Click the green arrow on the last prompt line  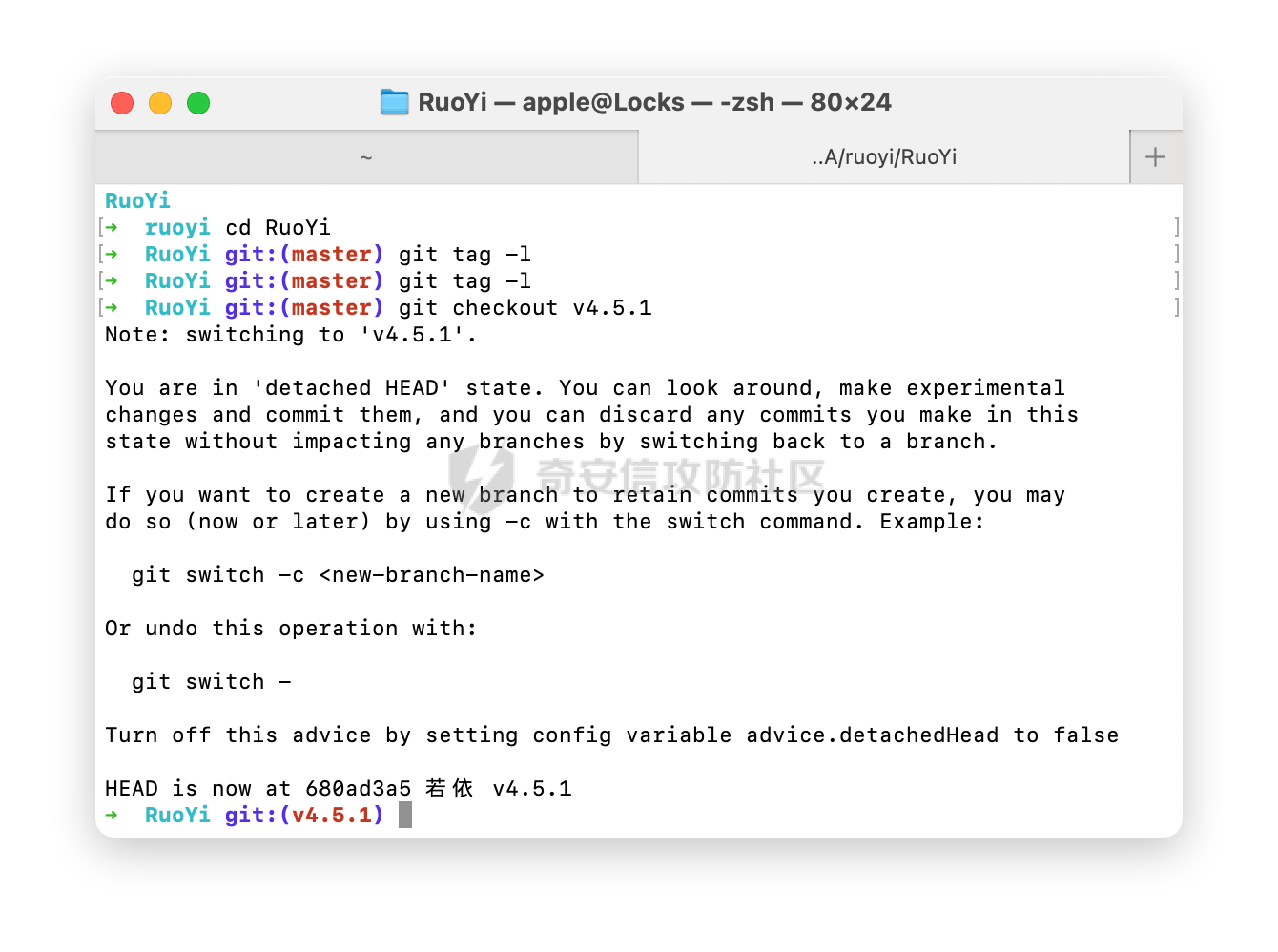tap(112, 815)
